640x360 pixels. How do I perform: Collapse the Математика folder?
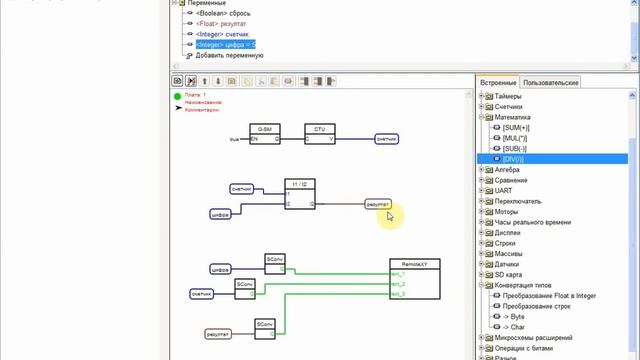point(481,117)
